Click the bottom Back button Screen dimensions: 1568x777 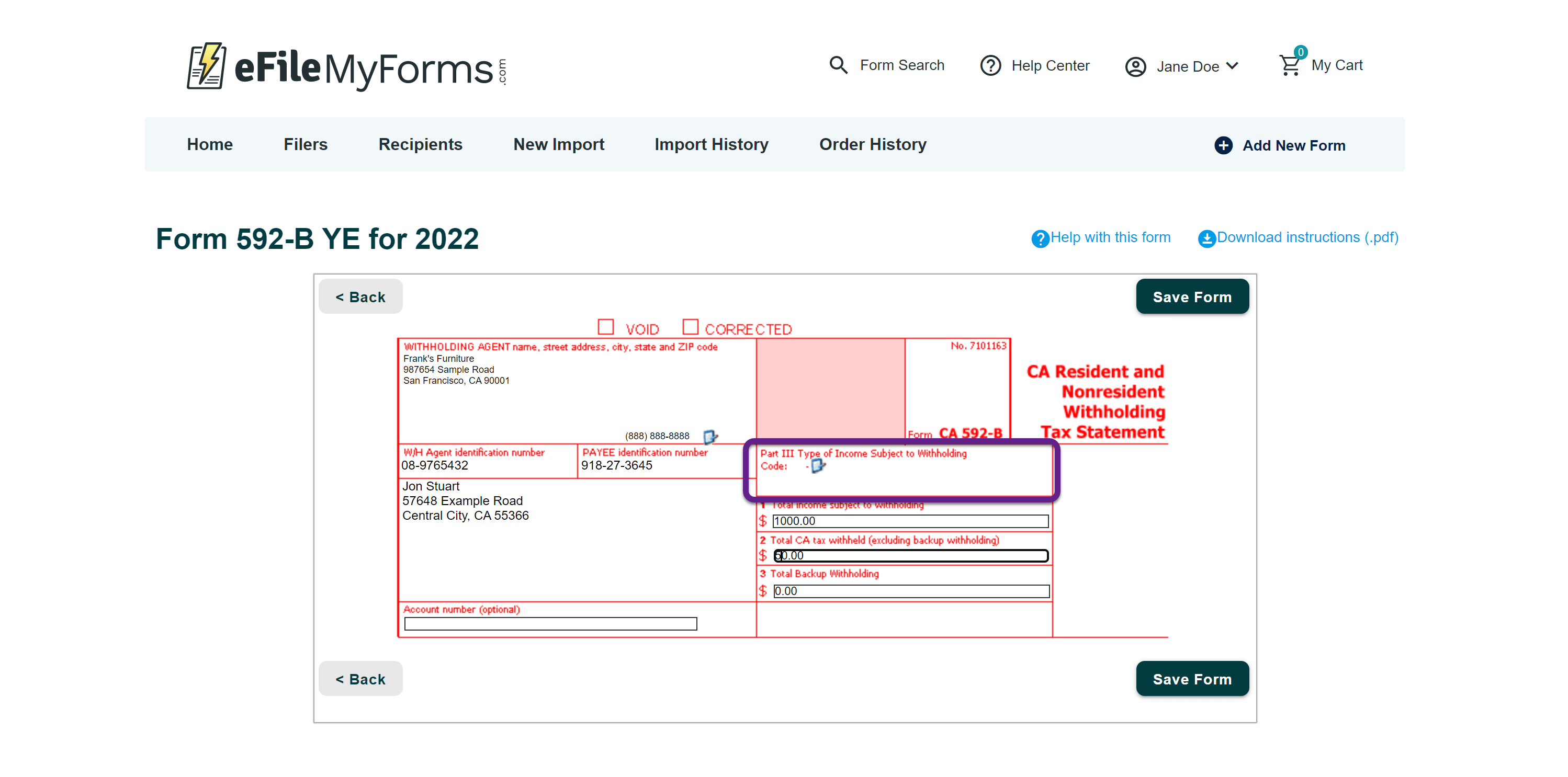(360, 678)
